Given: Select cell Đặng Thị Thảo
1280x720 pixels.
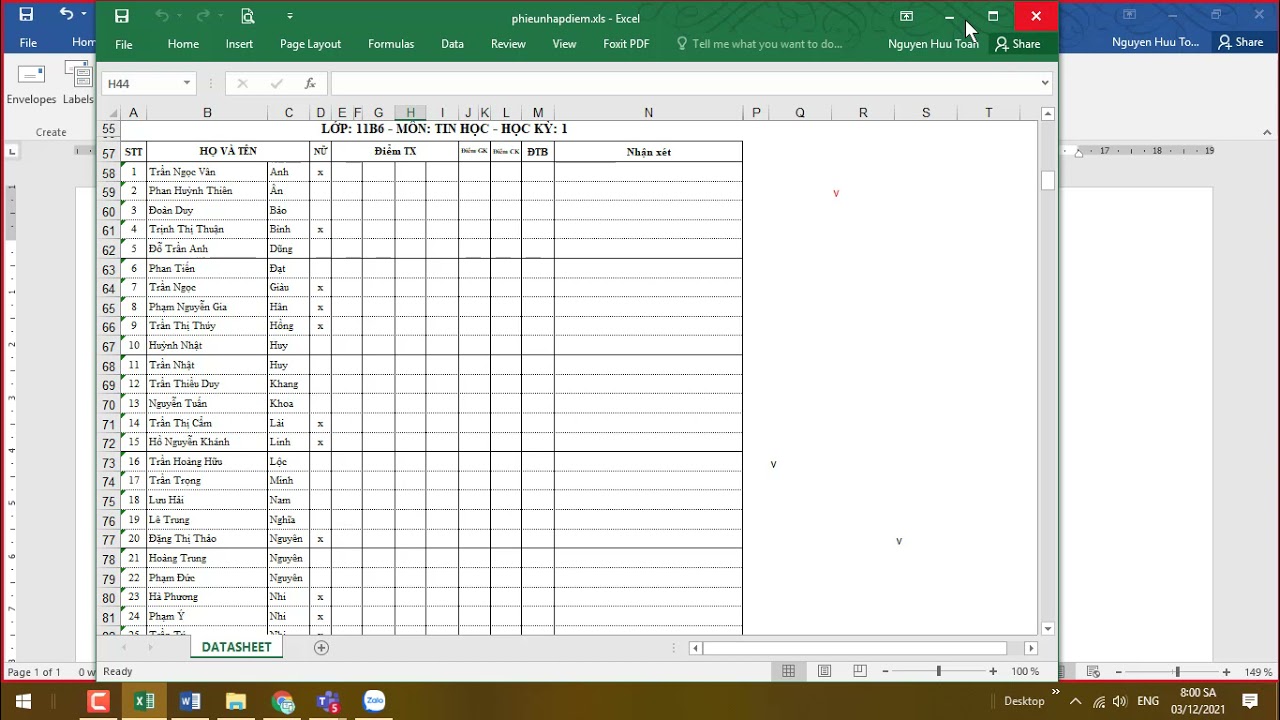Looking at the screenshot, I should (207, 539).
